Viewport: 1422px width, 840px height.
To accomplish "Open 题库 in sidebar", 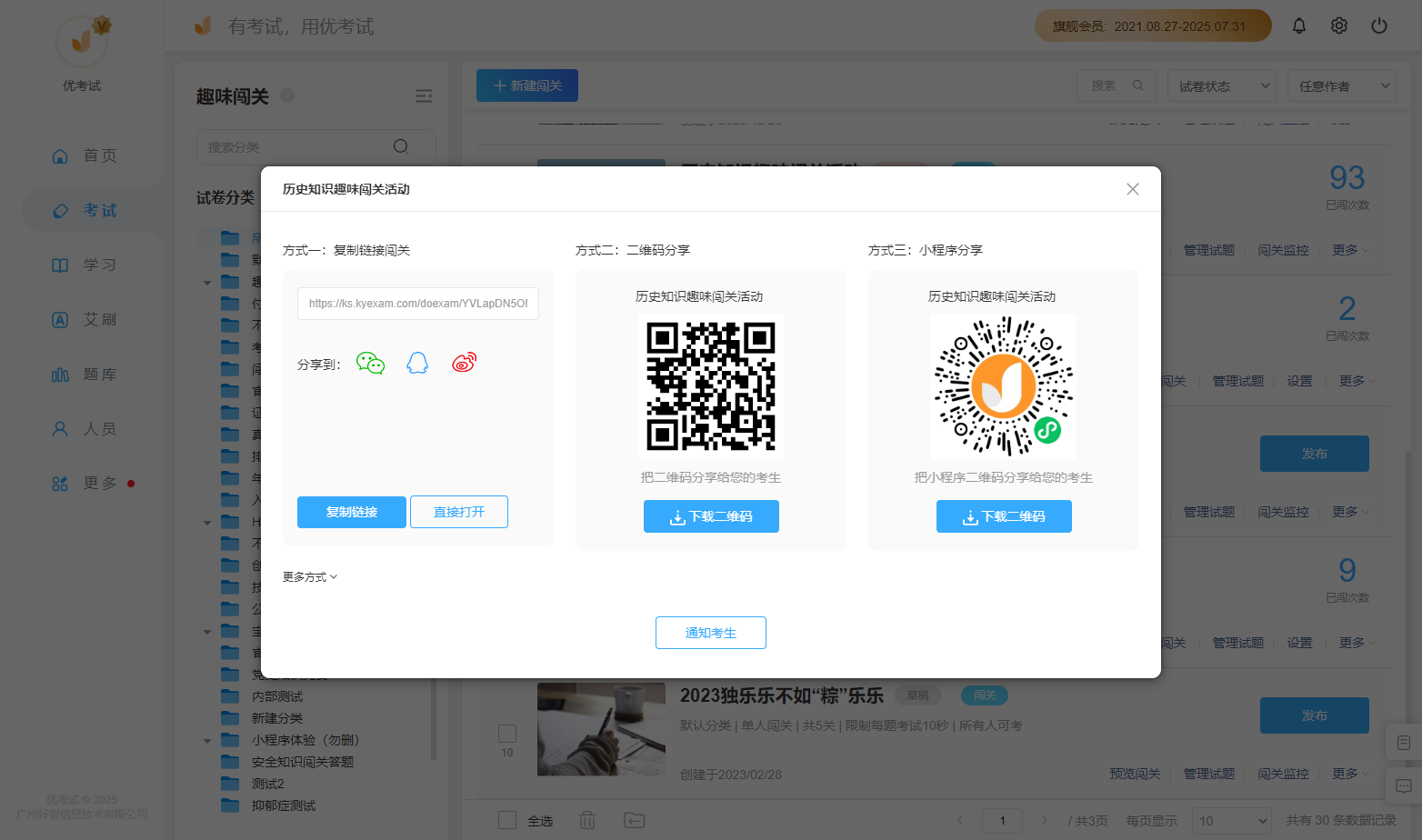I will pos(84,374).
